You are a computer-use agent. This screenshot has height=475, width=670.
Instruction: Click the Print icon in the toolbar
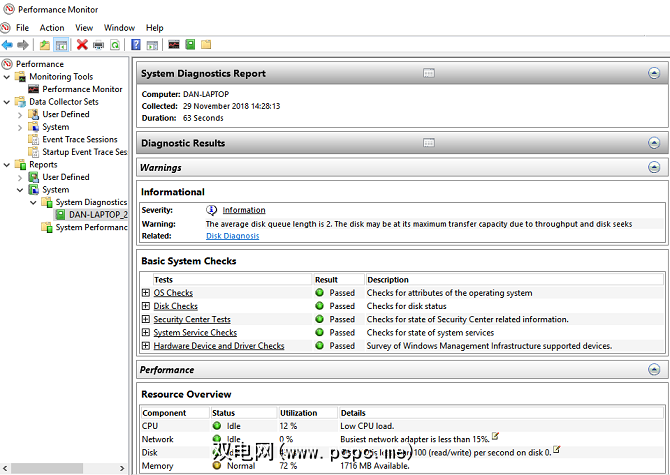[98, 45]
